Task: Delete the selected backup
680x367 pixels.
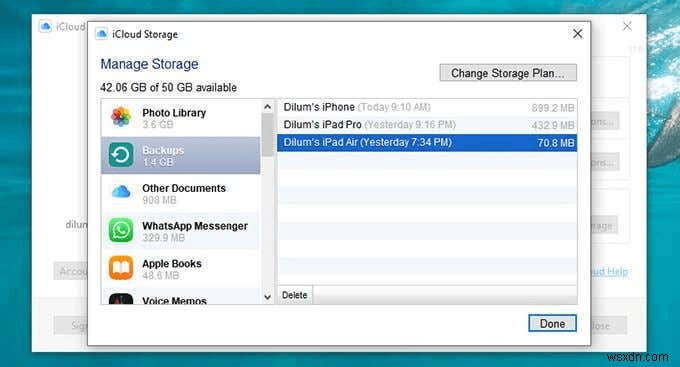Action: click(x=294, y=295)
